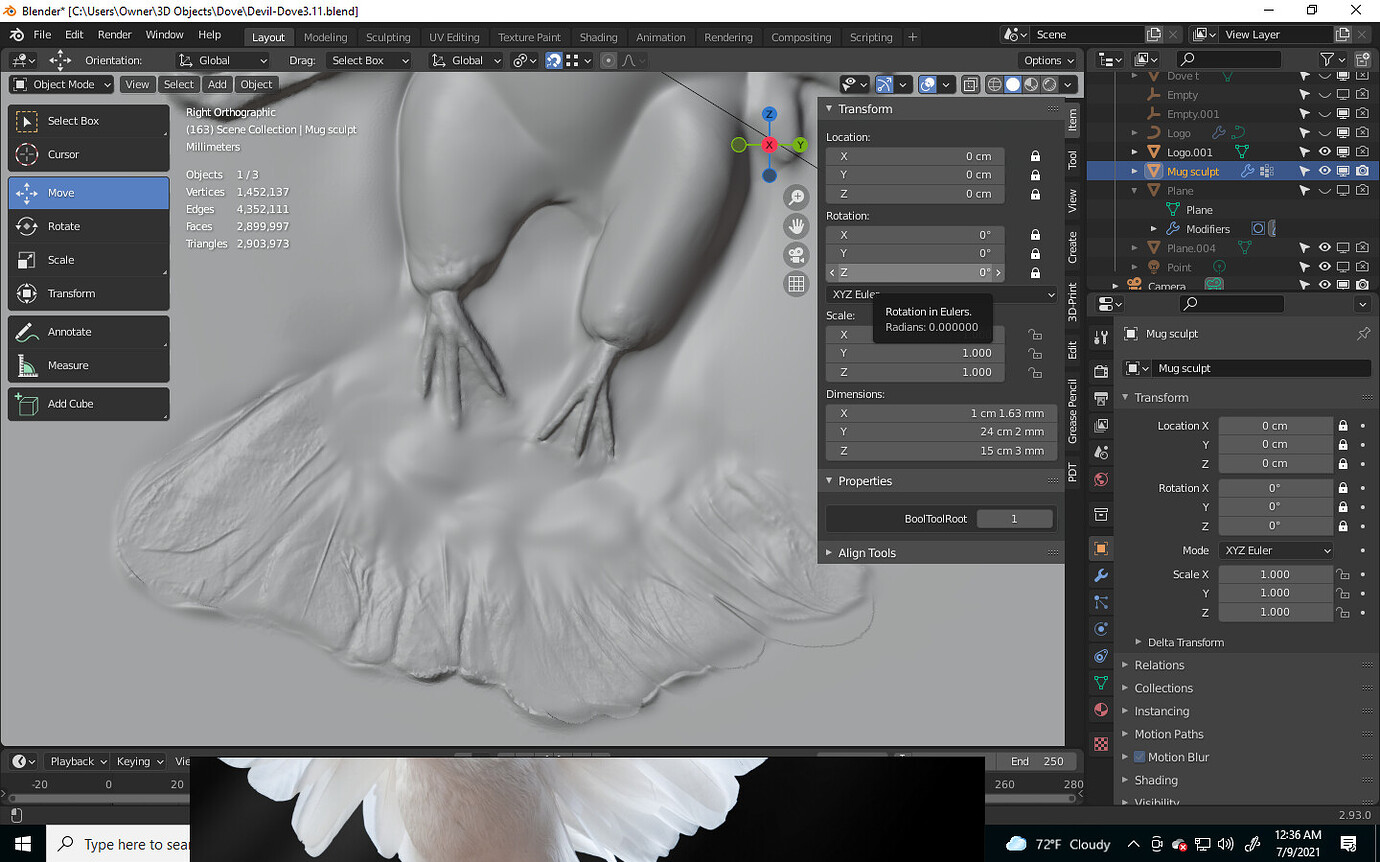Click the Keying button in the timeline

(x=138, y=761)
